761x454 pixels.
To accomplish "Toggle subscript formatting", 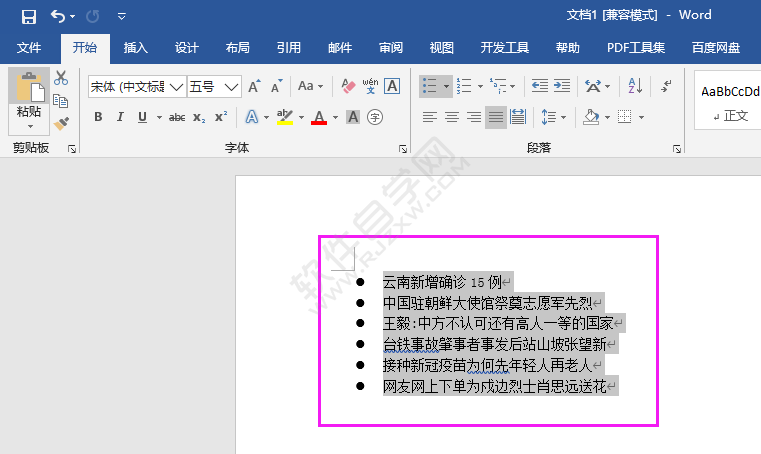I will coord(199,117).
